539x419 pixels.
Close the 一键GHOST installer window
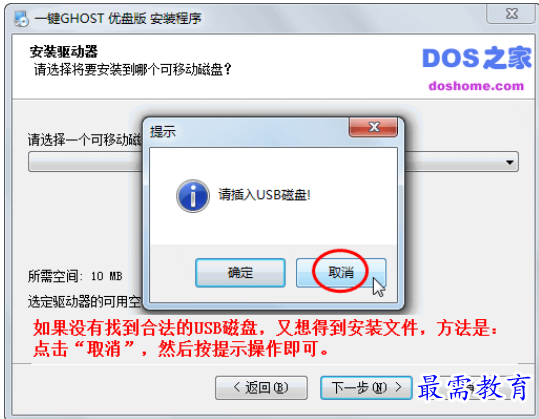[x=512, y=14]
